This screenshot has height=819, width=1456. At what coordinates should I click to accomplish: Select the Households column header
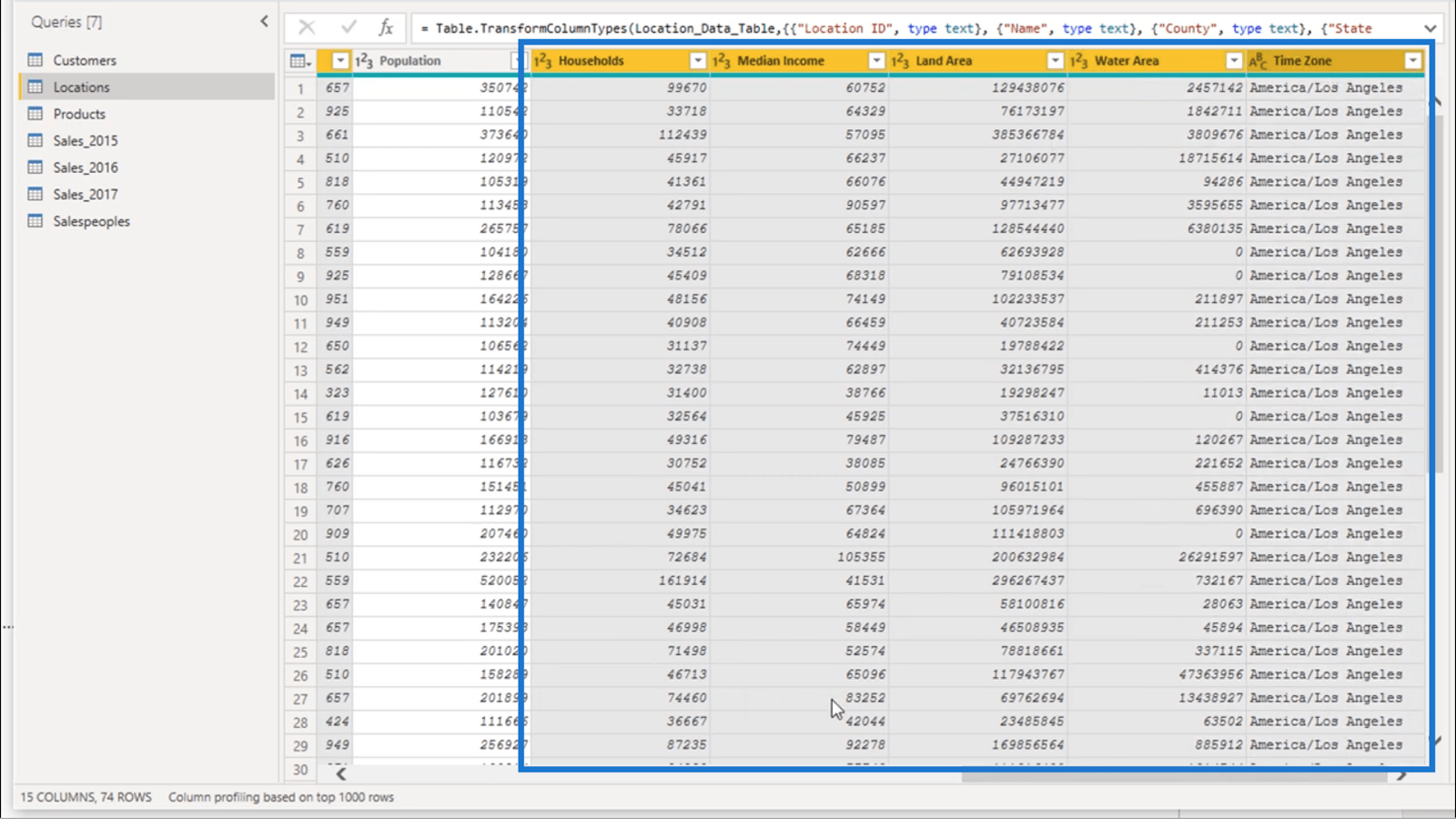pos(619,61)
